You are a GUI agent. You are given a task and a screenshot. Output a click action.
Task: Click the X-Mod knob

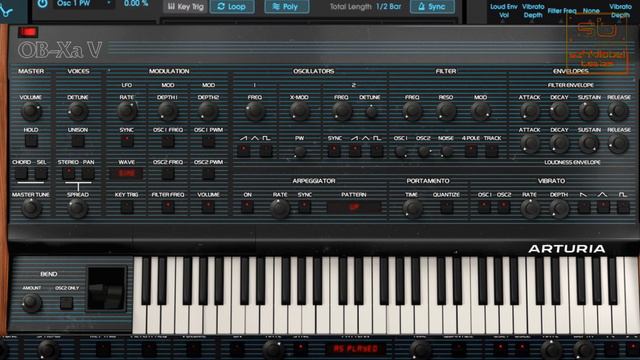[x=299, y=111]
